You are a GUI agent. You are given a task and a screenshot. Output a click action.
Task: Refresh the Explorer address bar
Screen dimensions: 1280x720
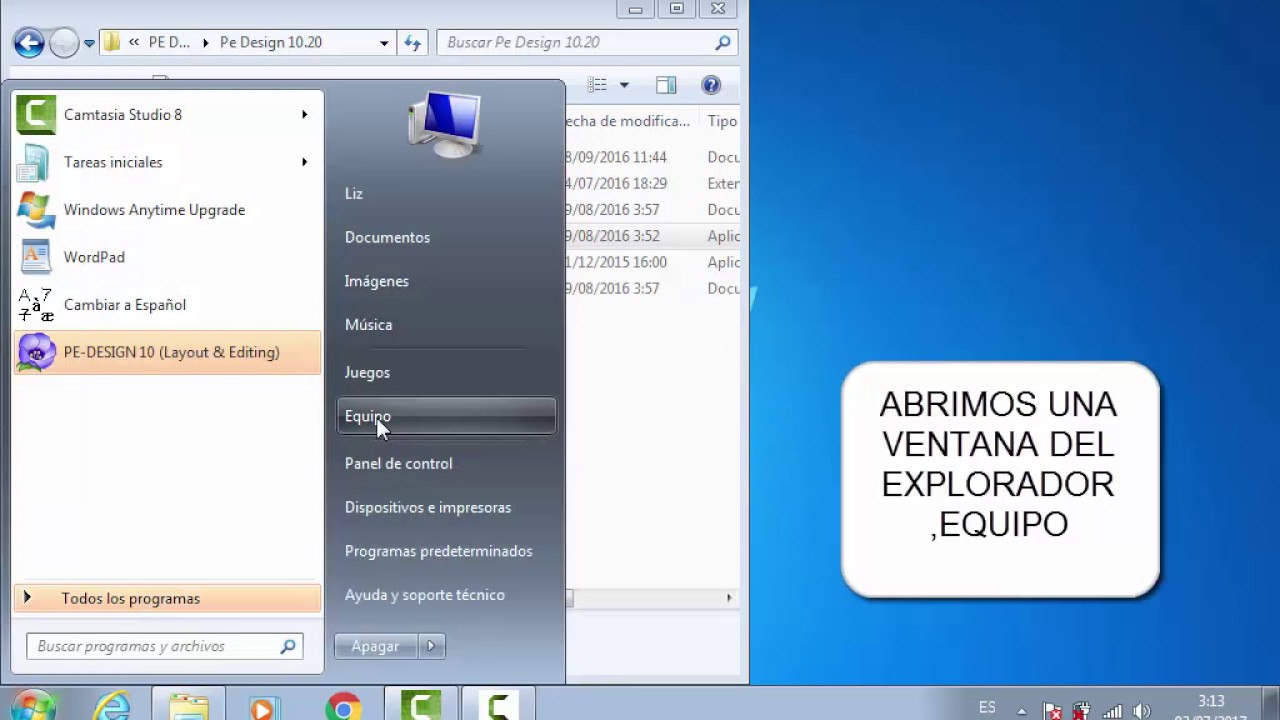[412, 43]
